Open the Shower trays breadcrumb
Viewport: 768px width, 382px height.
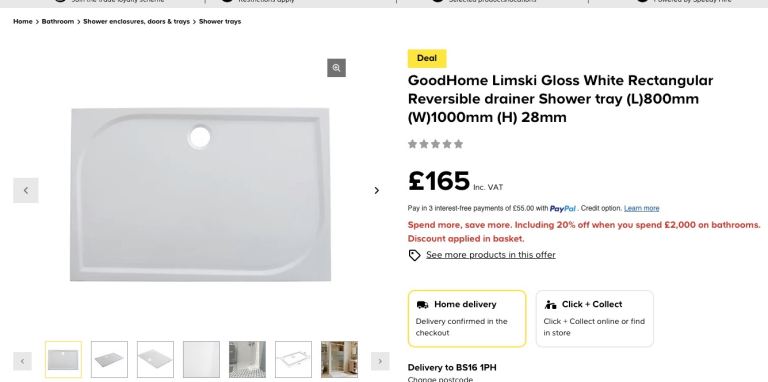pyautogui.click(x=220, y=22)
